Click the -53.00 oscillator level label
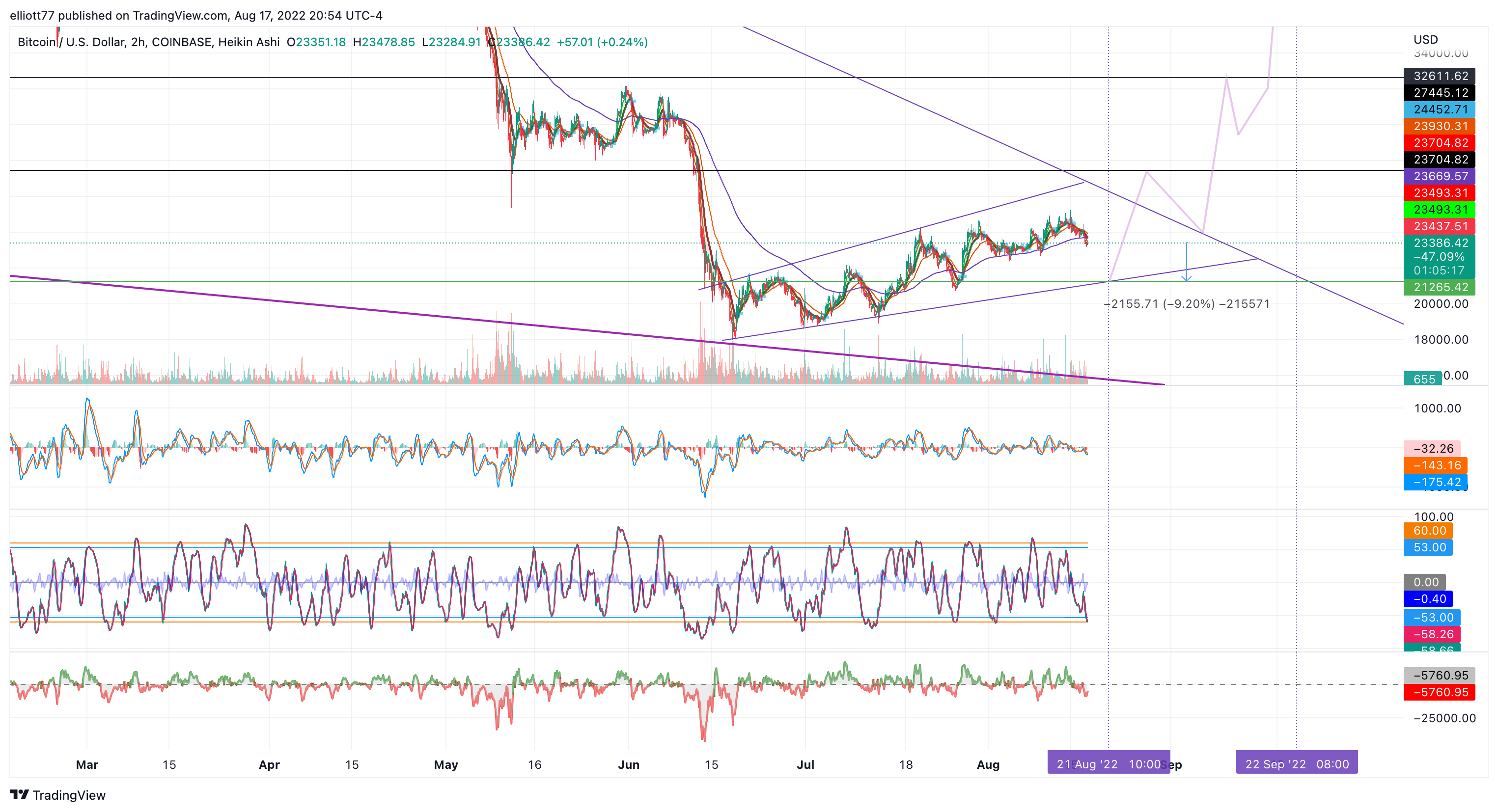 (1432, 618)
